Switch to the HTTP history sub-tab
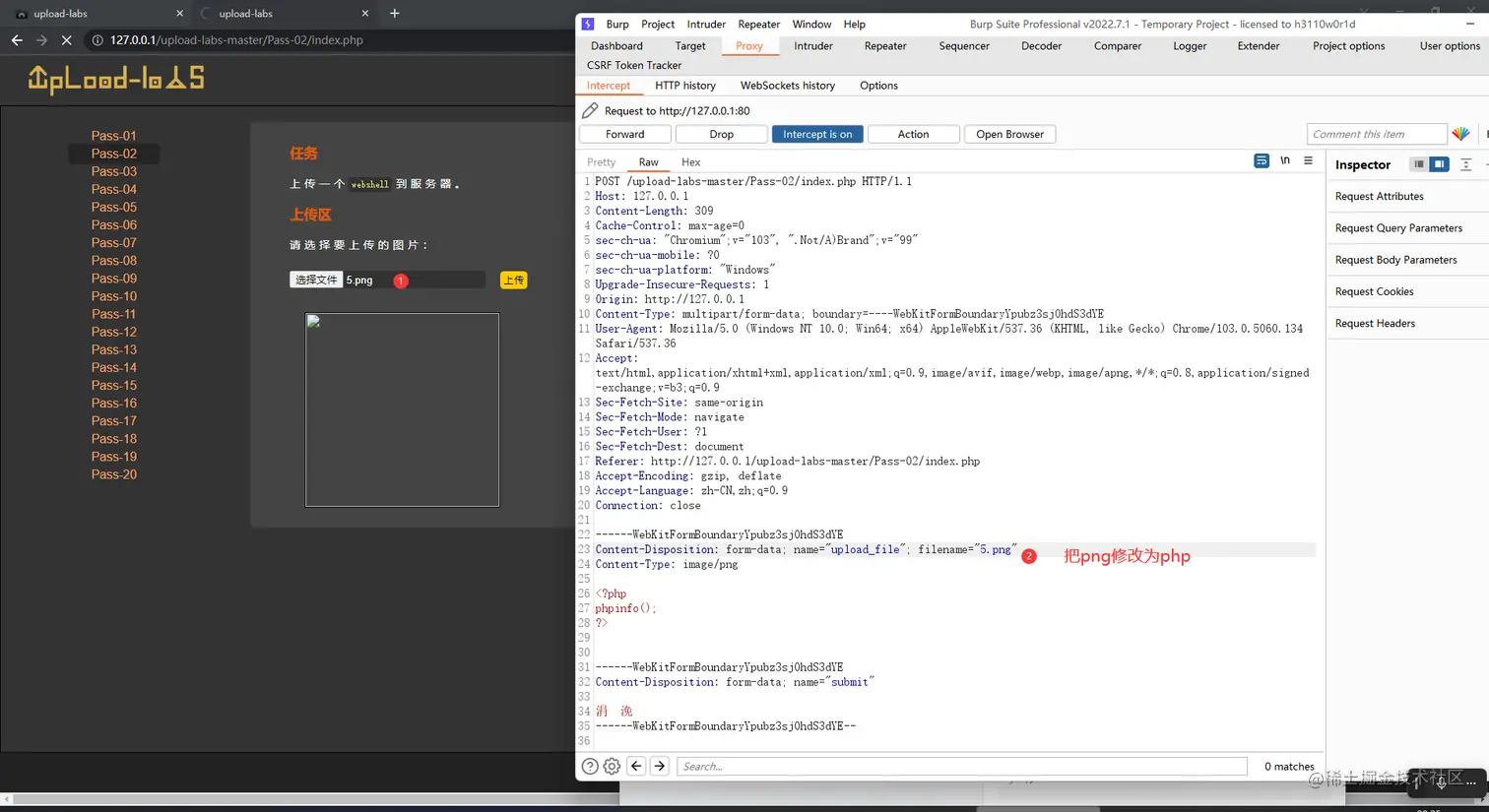This screenshot has width=1489, height=812. pos(685,86)
